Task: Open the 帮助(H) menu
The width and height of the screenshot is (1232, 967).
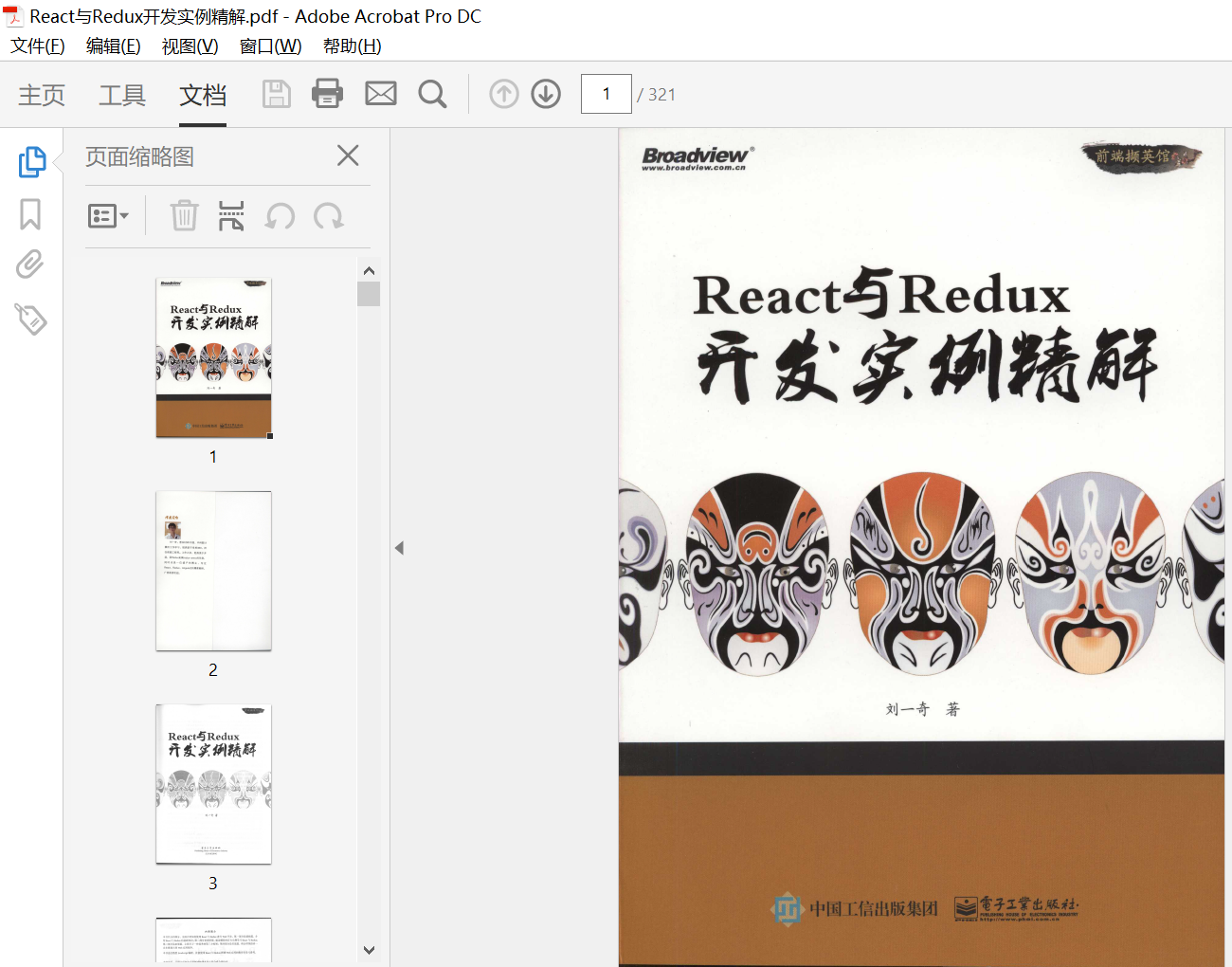Action: point(353,46)
